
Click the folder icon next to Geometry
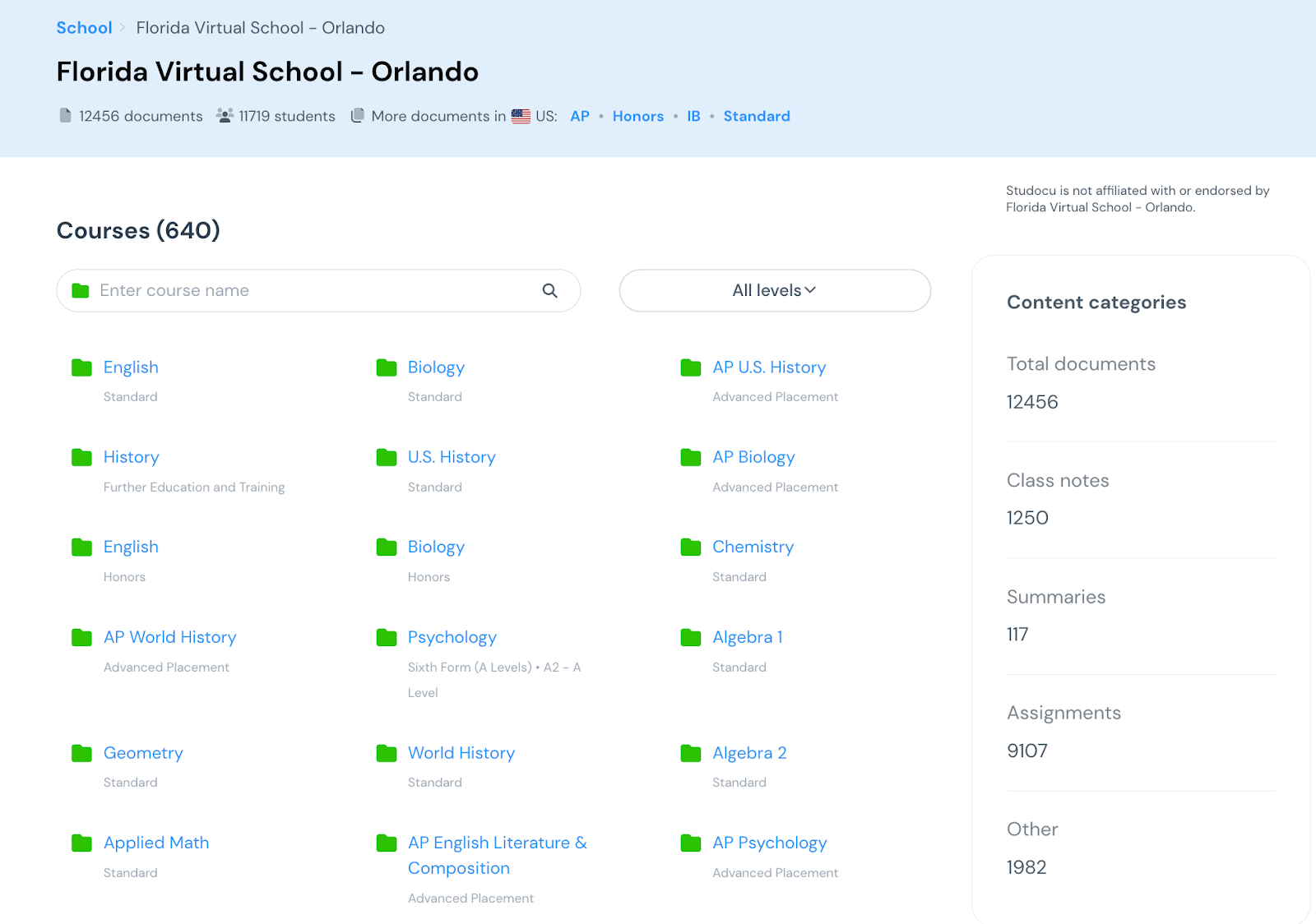(x=81, y=753)
